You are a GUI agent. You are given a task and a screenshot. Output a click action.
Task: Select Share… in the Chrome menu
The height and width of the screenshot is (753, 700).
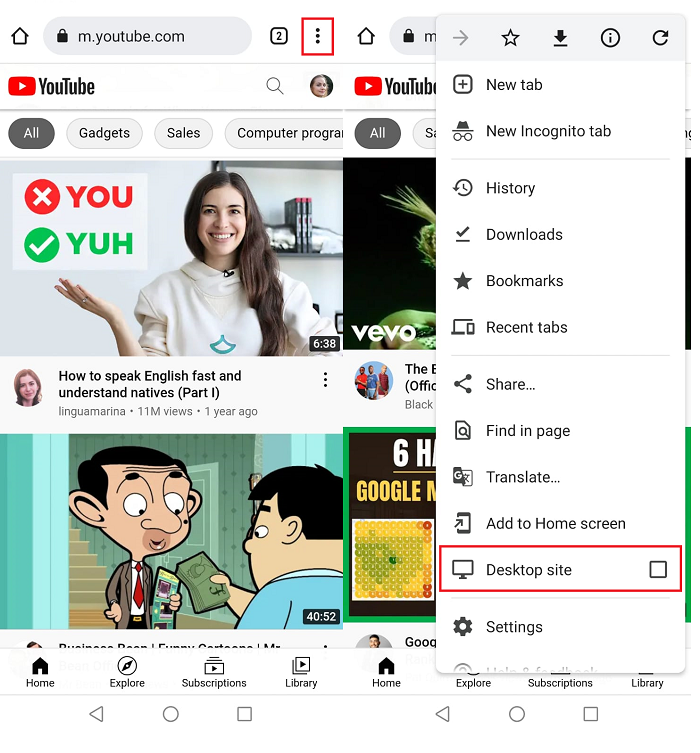click(560, 384)
